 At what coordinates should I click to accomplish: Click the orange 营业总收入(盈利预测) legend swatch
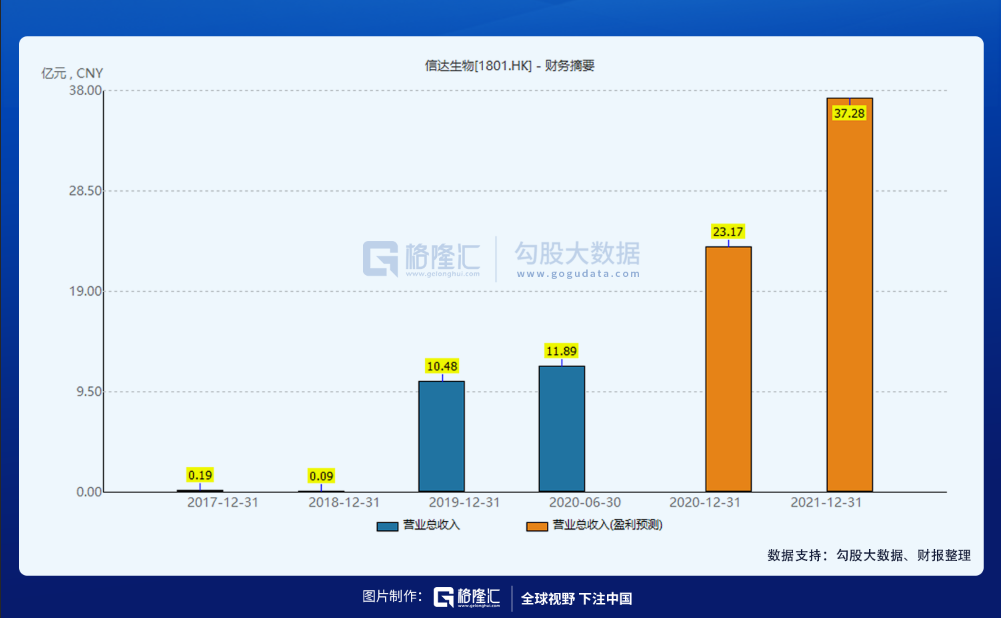click(x=537, y=526)
